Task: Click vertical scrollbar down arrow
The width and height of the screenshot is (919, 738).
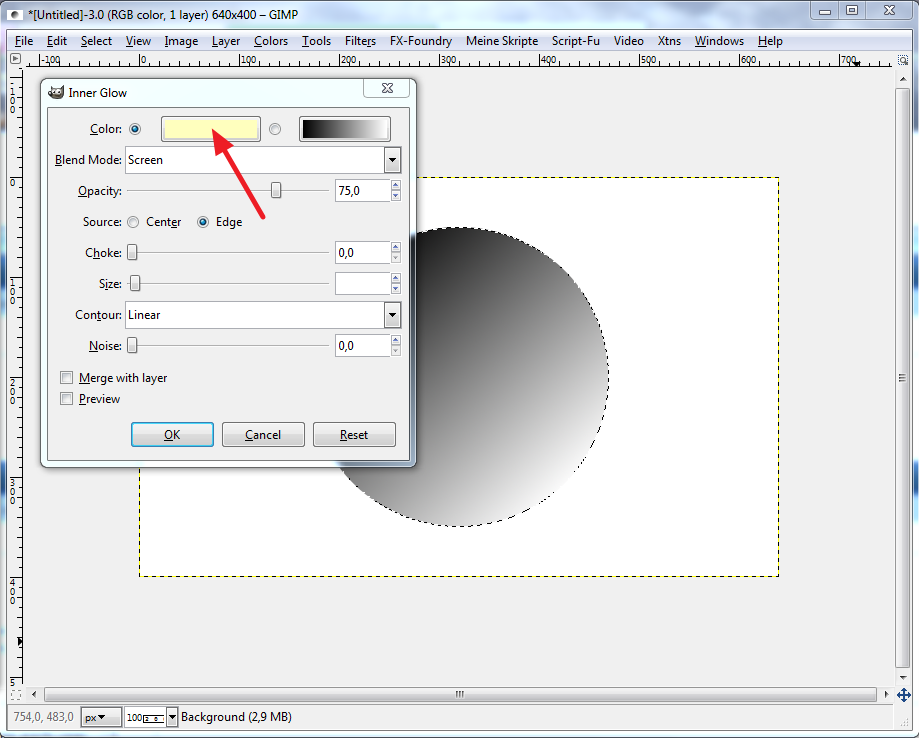Action: 903,678
